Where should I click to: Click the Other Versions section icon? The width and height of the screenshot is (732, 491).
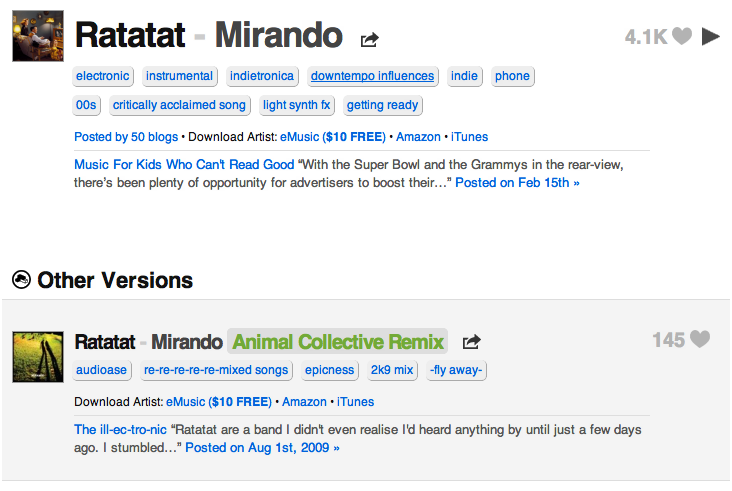tap(21, 280)
